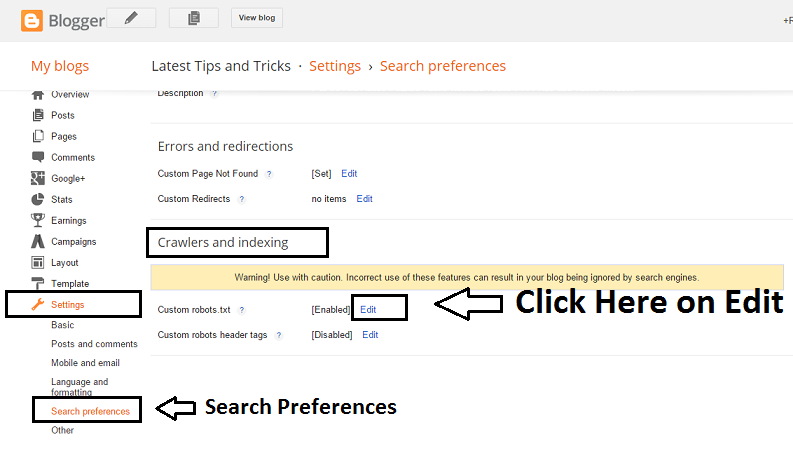Viewport: 793px width, 451px height.
Task: Edit the Custom robots.txt setting
Action: point(368,309)
